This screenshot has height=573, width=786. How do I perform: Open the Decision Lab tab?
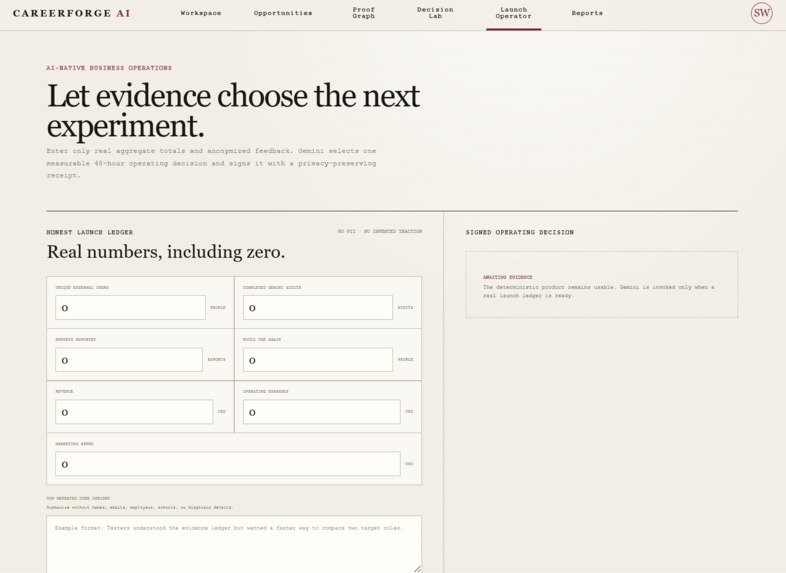(x=435, y=13)
